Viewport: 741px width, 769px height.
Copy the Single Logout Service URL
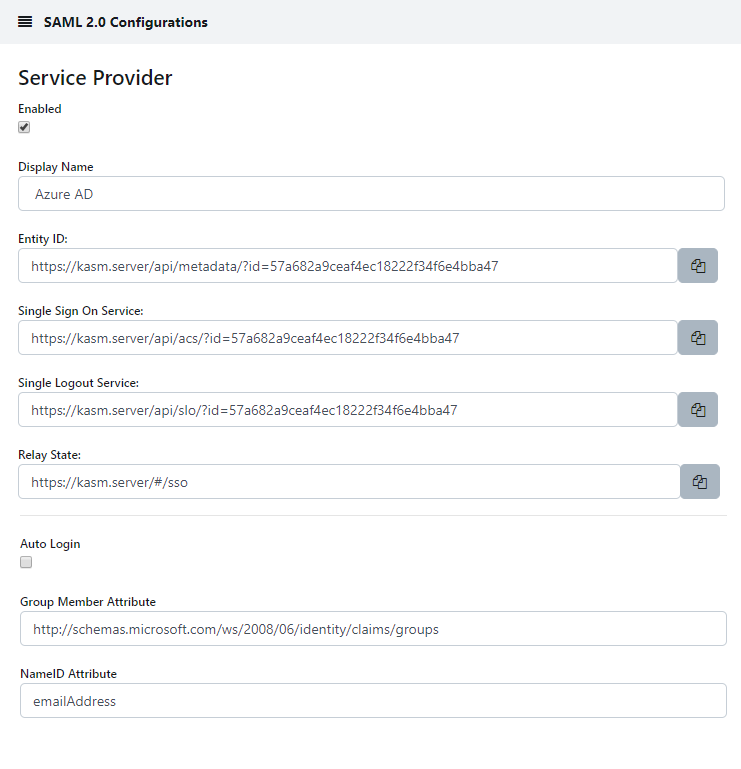tap(698, 410)
